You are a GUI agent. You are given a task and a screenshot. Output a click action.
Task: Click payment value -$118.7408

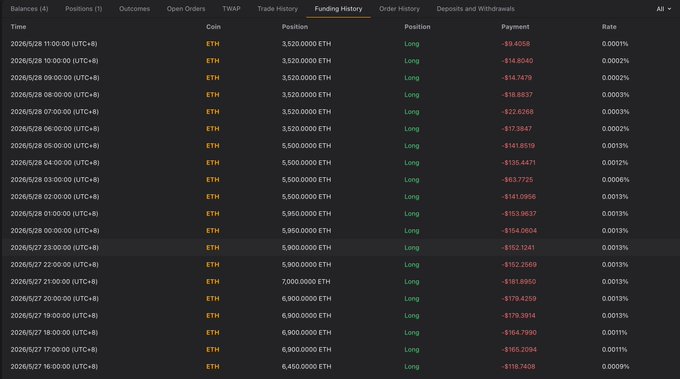[518, 366]
